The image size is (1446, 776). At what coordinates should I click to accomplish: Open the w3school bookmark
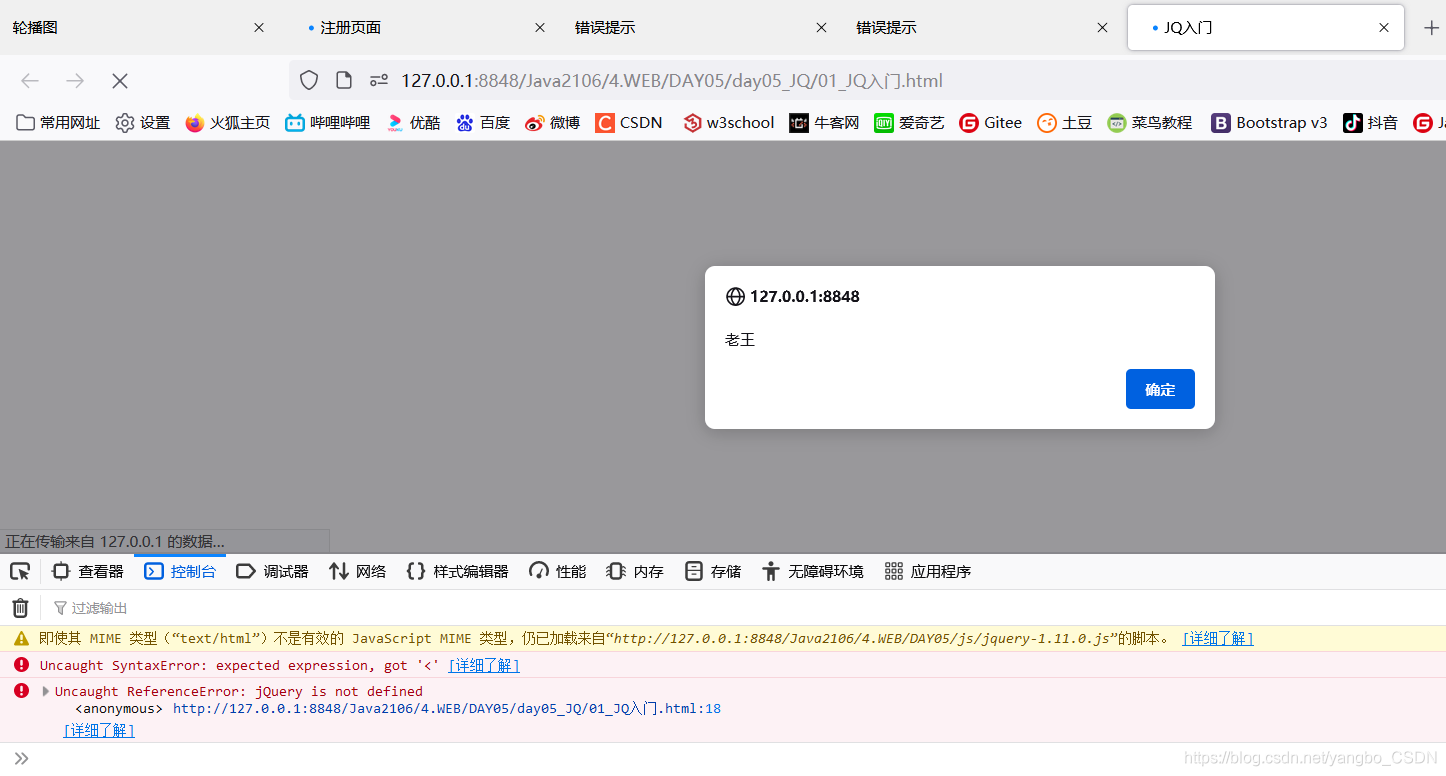point(729,123)
